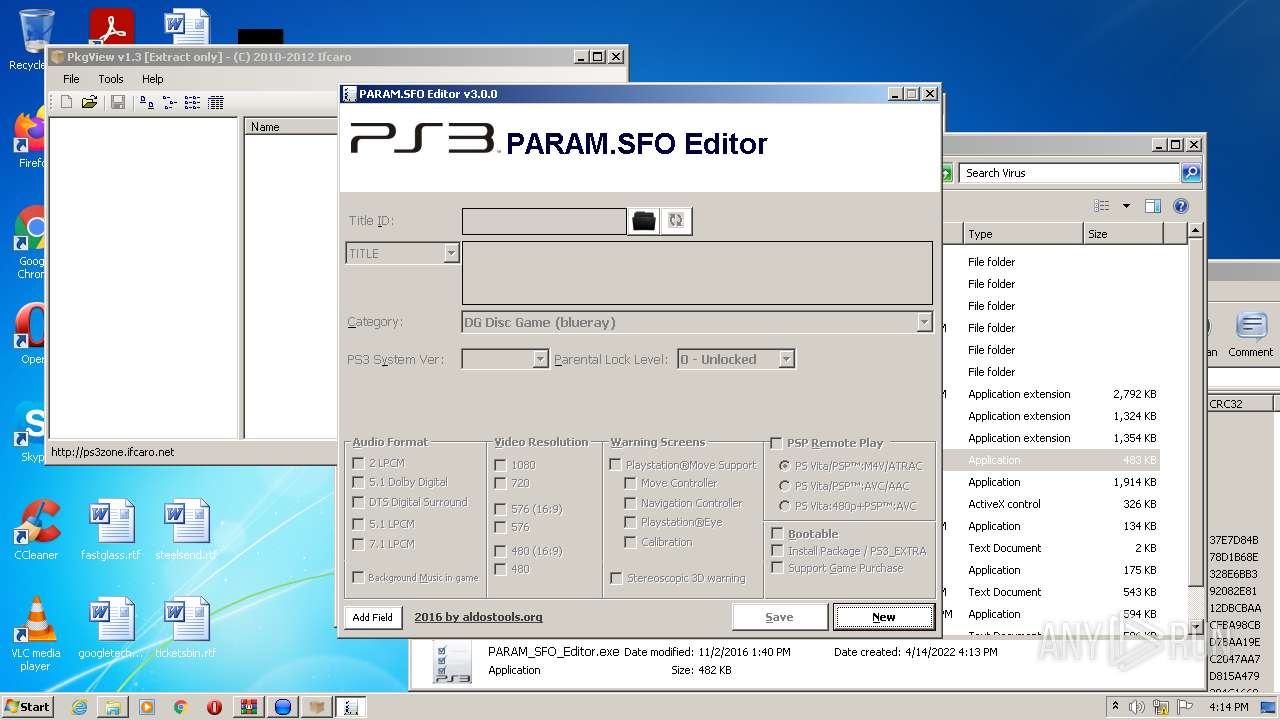Open ticketsbin.rtf desktop document
This screenshot has width=1280, height=720.
[186, 628]
